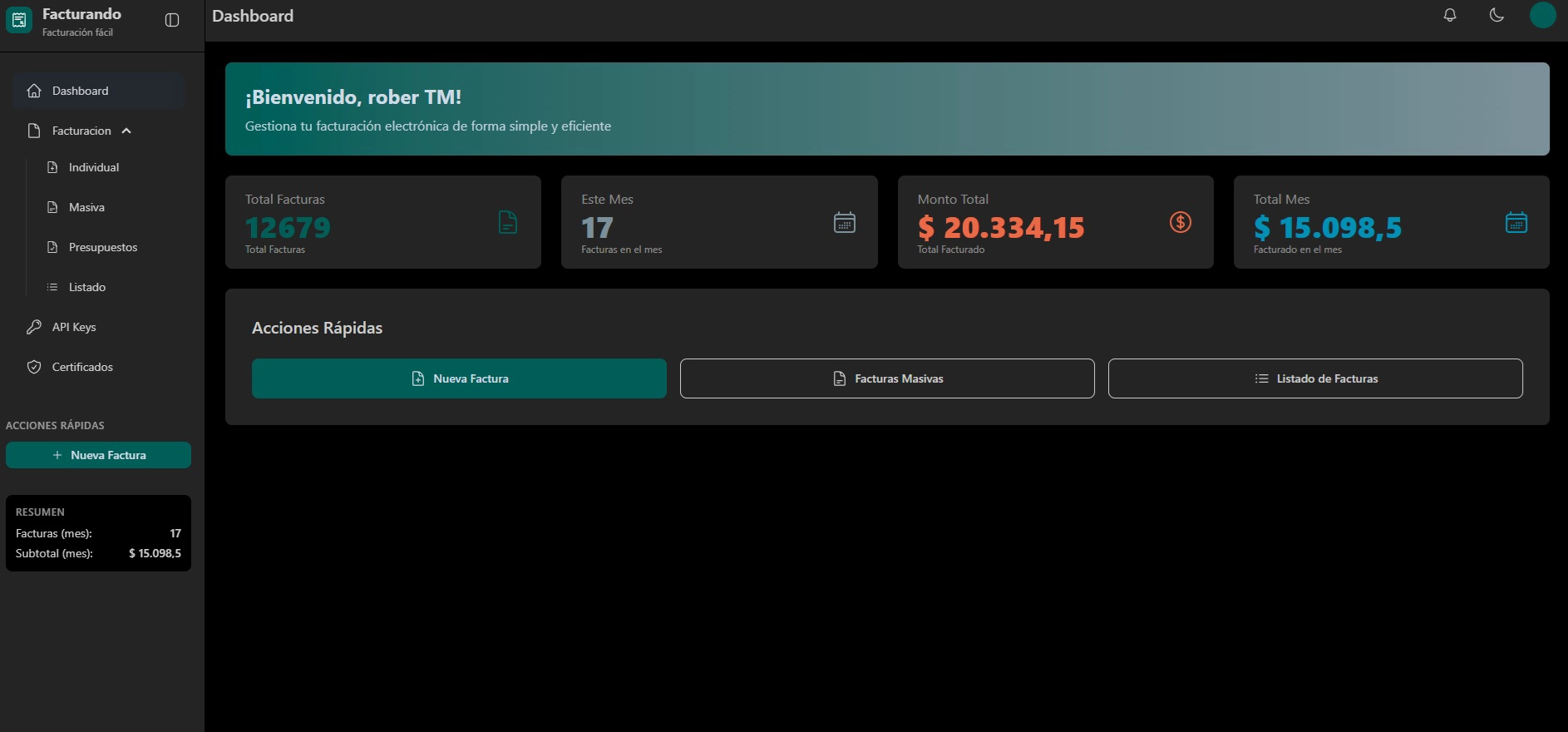The height and width of the screenshot is (732, 1568).
Task: Go to Individual invoicing
Action: click(x=93, y=167)
